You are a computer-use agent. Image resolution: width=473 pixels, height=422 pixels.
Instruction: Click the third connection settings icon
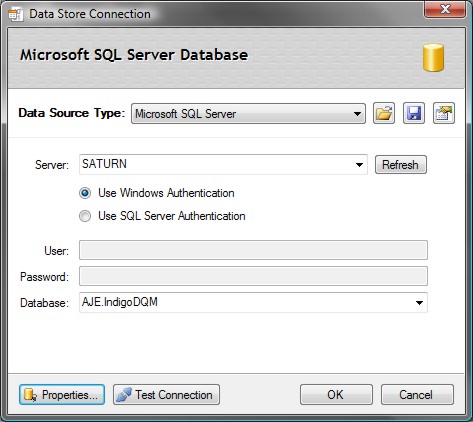click(x=444, y=113)
